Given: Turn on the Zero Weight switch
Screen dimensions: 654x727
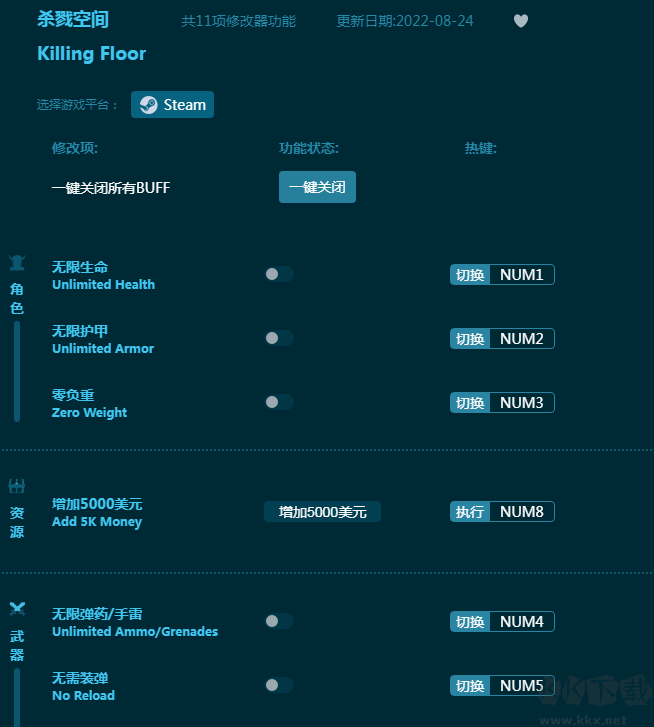Looking at the screenshot, I should [278, 402].
